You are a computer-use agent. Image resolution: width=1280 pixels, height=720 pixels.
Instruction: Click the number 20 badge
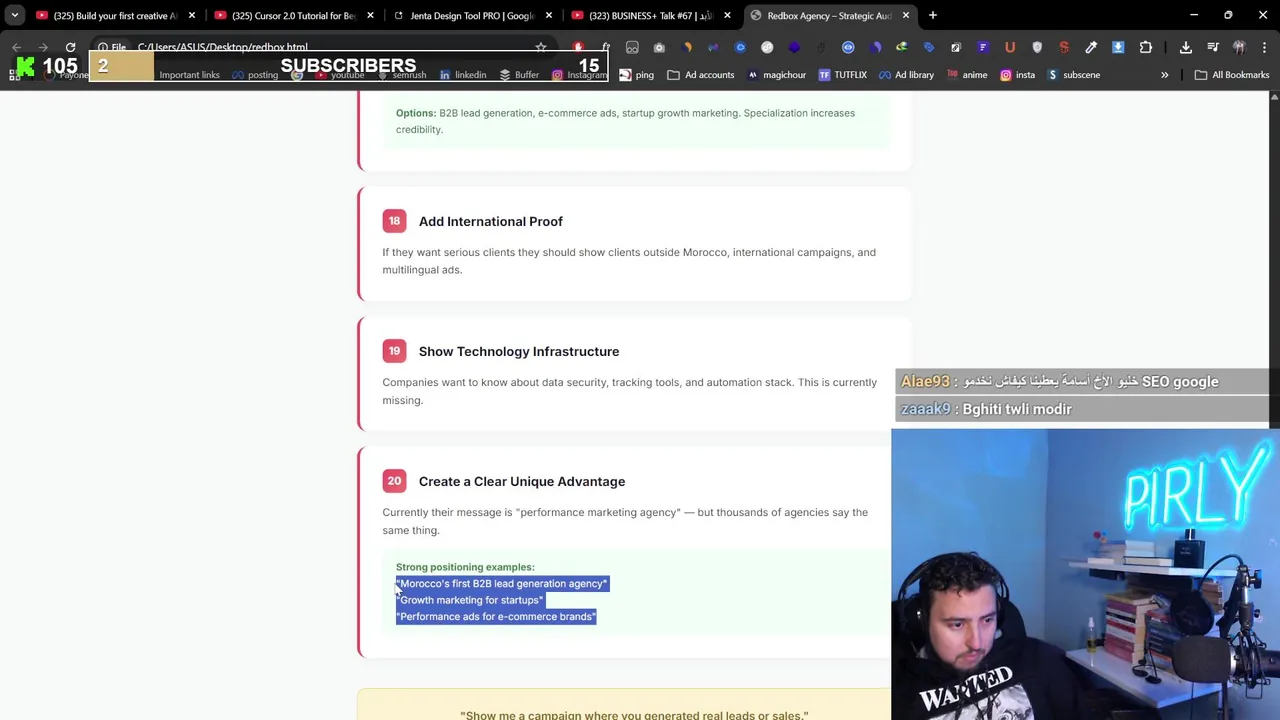click(x=394, y=481)
